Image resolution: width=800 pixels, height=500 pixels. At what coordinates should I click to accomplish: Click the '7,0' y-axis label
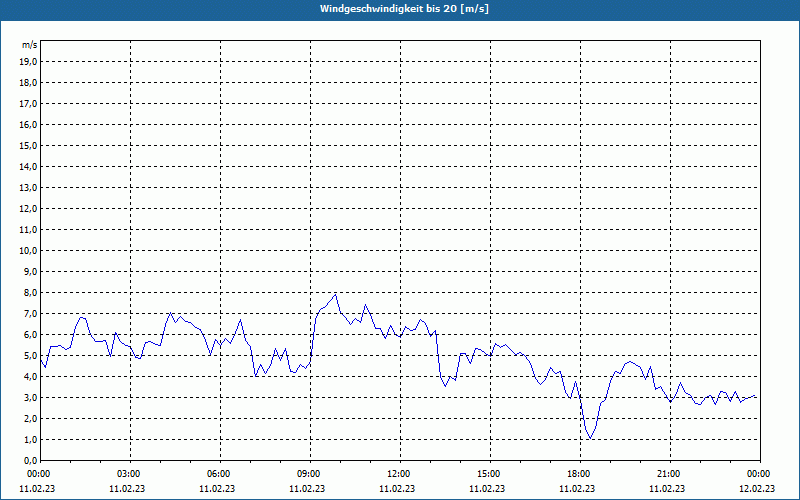pos(31,314)
